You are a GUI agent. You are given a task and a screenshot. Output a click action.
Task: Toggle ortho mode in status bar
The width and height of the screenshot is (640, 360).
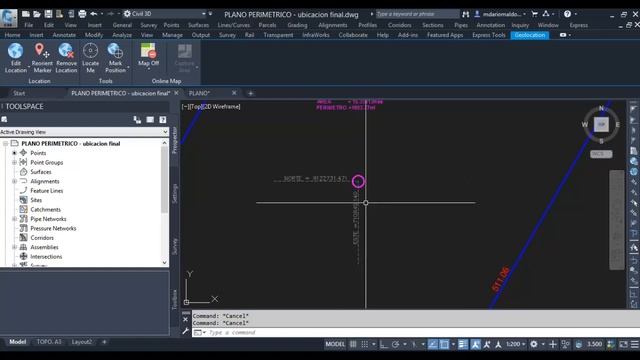click(x=384, y=344)
